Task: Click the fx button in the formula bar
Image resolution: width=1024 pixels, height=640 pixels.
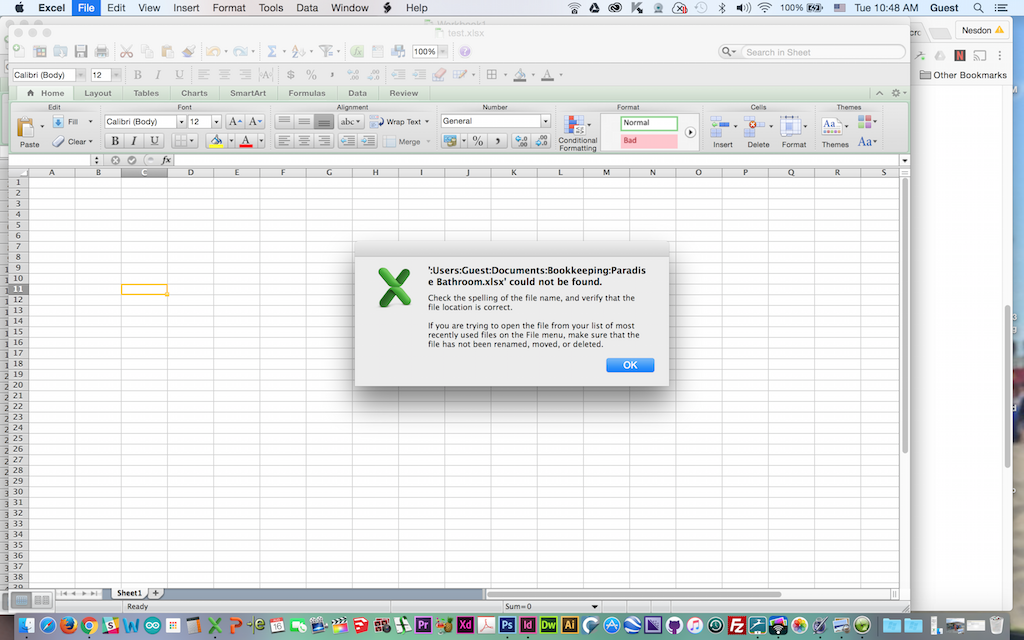Action: (x=167, y=160)
